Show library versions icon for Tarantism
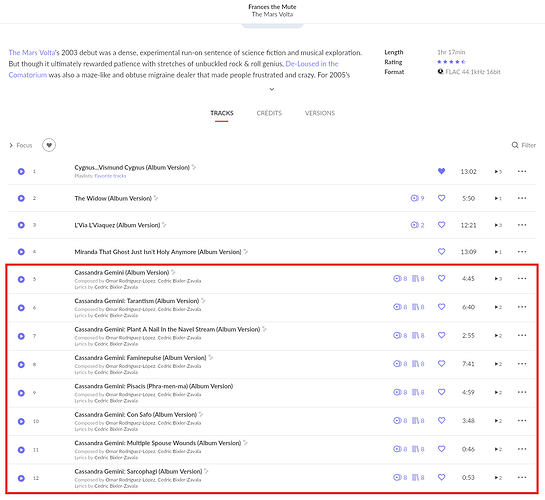545x500 pixels. pyautogui.click(x=418, y=307)
